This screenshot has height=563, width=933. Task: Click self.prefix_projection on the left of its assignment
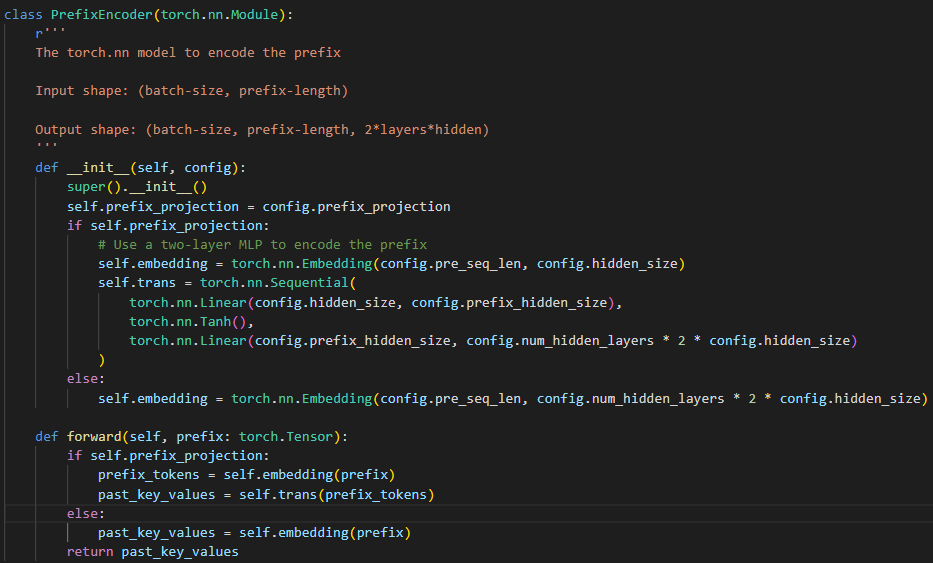click(x=153, y=207)
